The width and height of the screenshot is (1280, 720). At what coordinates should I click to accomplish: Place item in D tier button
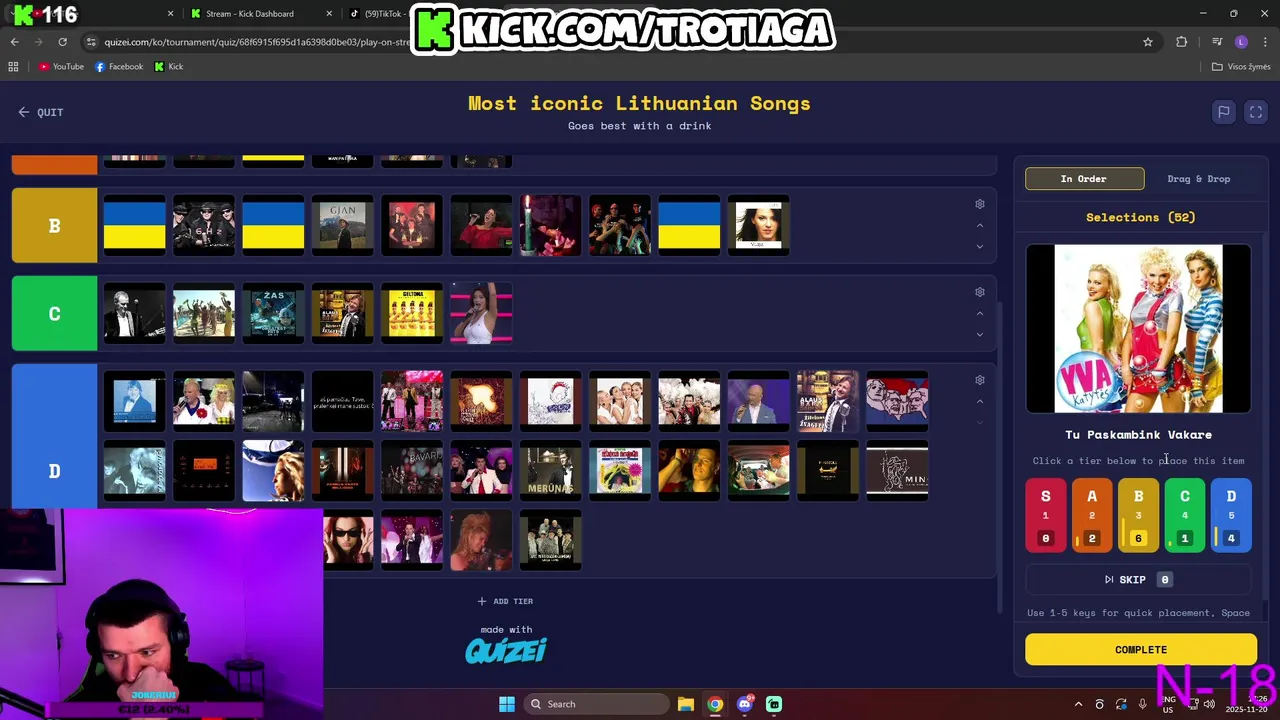coord(1231,516)
